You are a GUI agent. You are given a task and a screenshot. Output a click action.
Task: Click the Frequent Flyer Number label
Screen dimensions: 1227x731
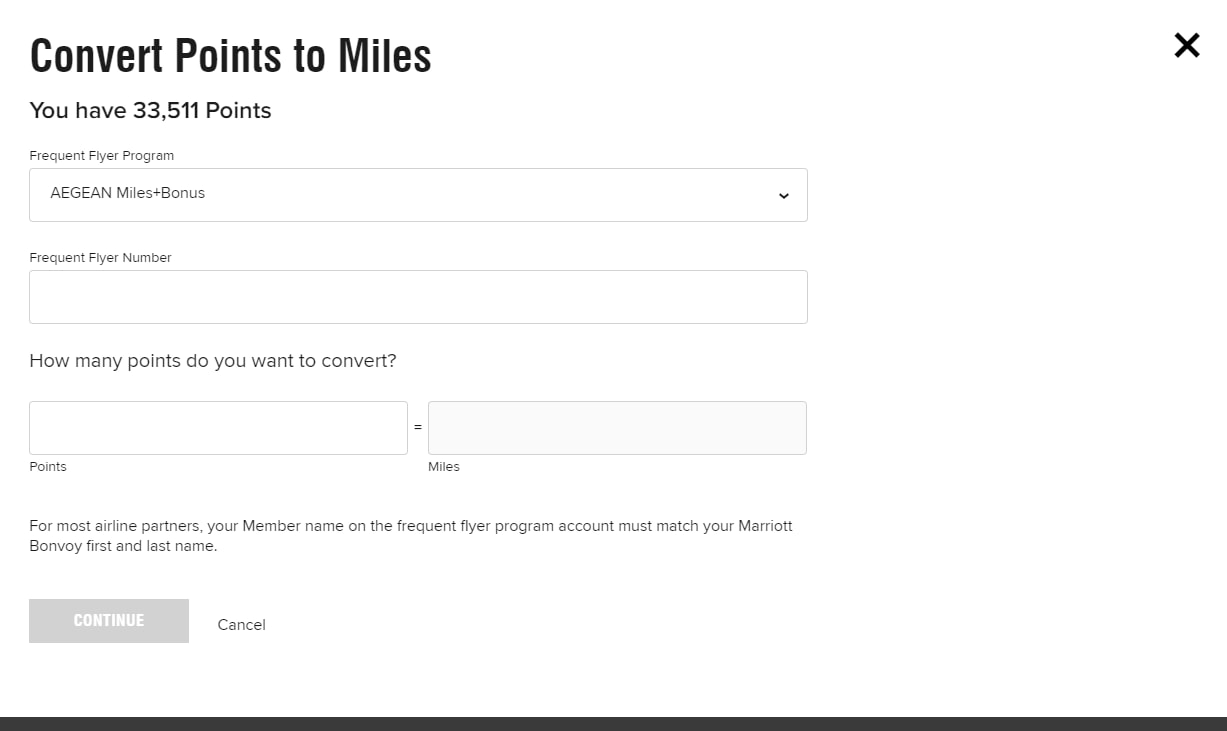pyautogui.click(x=100, y=258)
